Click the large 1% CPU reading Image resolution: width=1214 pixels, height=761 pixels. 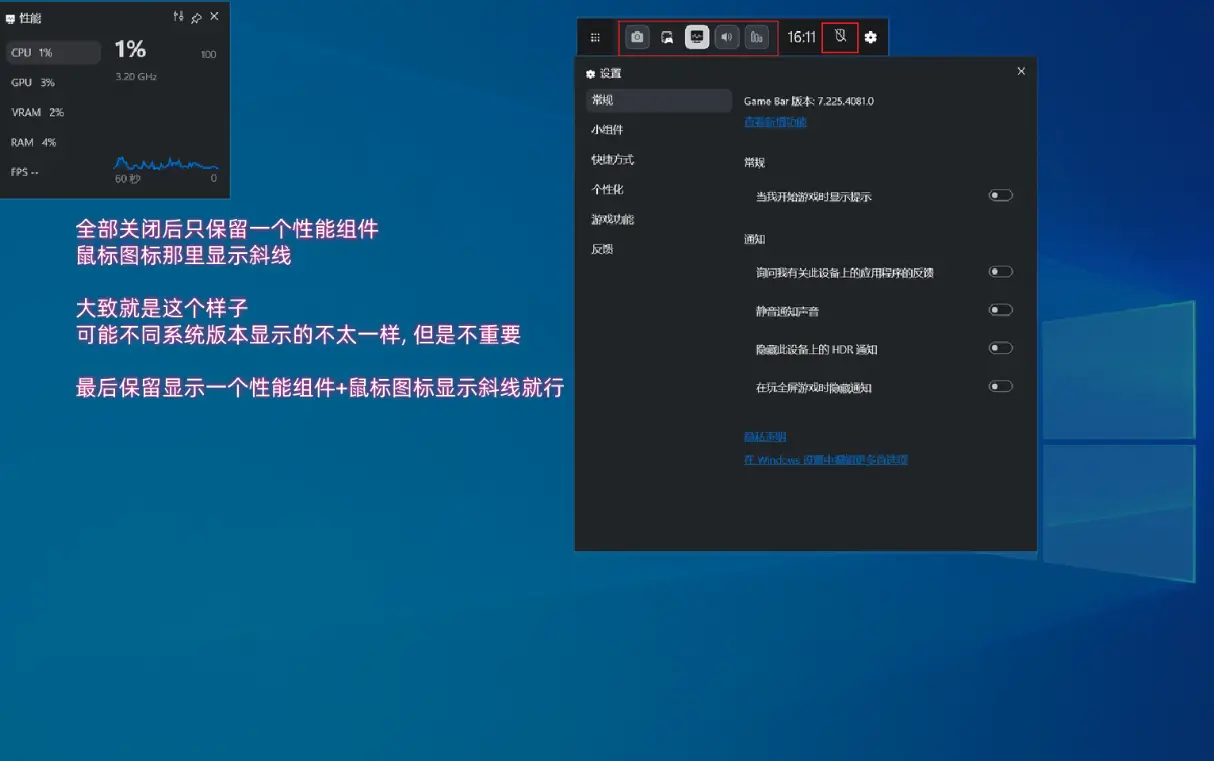tap(130, 49)
